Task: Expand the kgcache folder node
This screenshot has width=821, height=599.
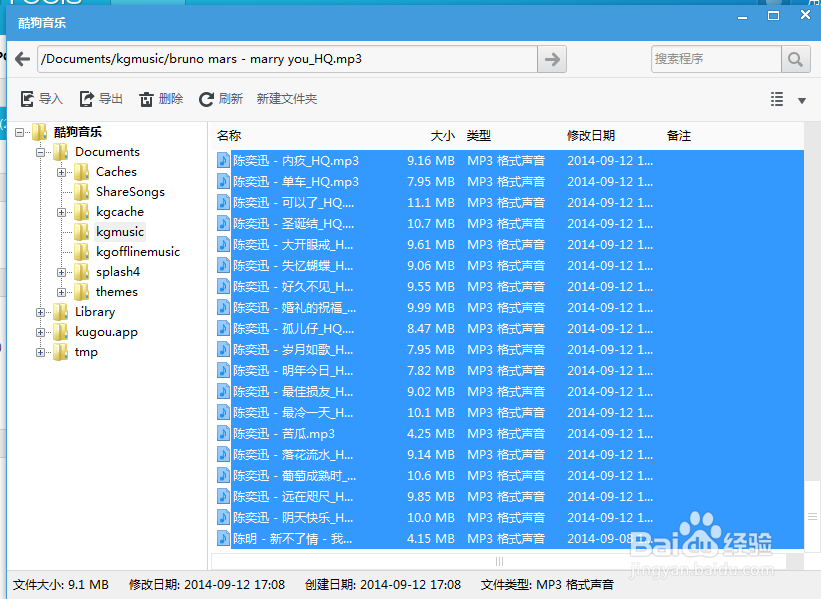Action: [61, 212]
